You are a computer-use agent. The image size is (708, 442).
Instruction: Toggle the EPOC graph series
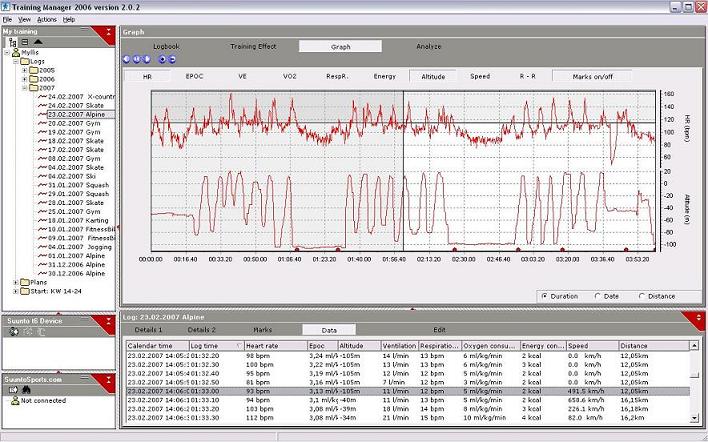pyautogui.click(x=195, y=77)
